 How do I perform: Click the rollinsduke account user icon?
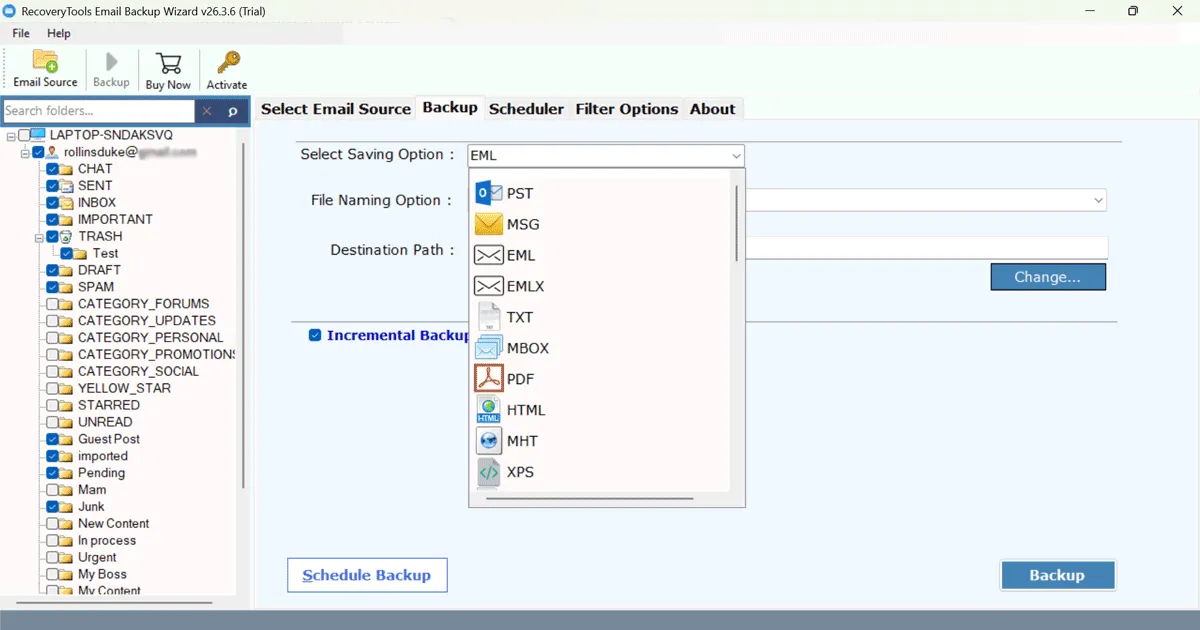tap(52, 152)
